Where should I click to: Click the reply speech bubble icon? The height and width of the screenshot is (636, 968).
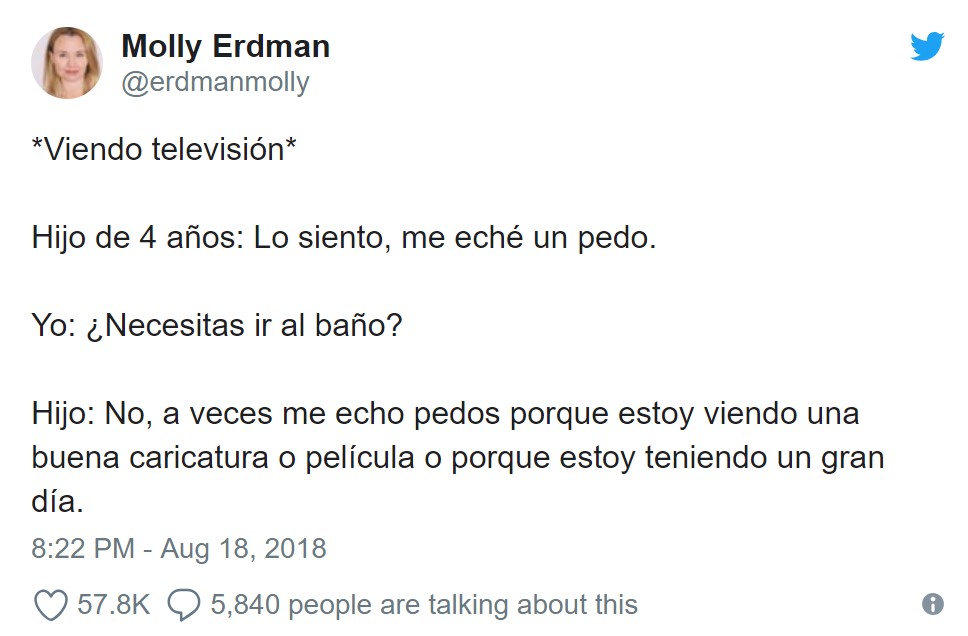pyautogui.click(x=184, y=605)
